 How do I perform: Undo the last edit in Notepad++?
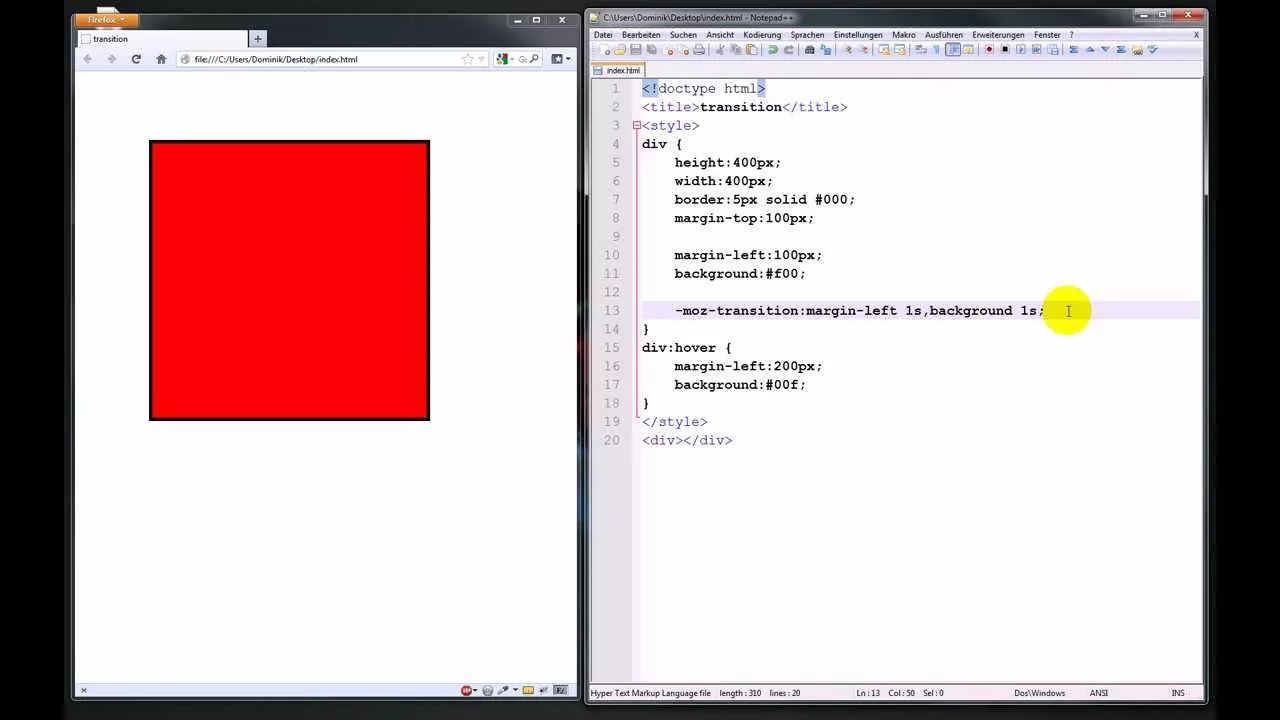click(x=773, y=49)
